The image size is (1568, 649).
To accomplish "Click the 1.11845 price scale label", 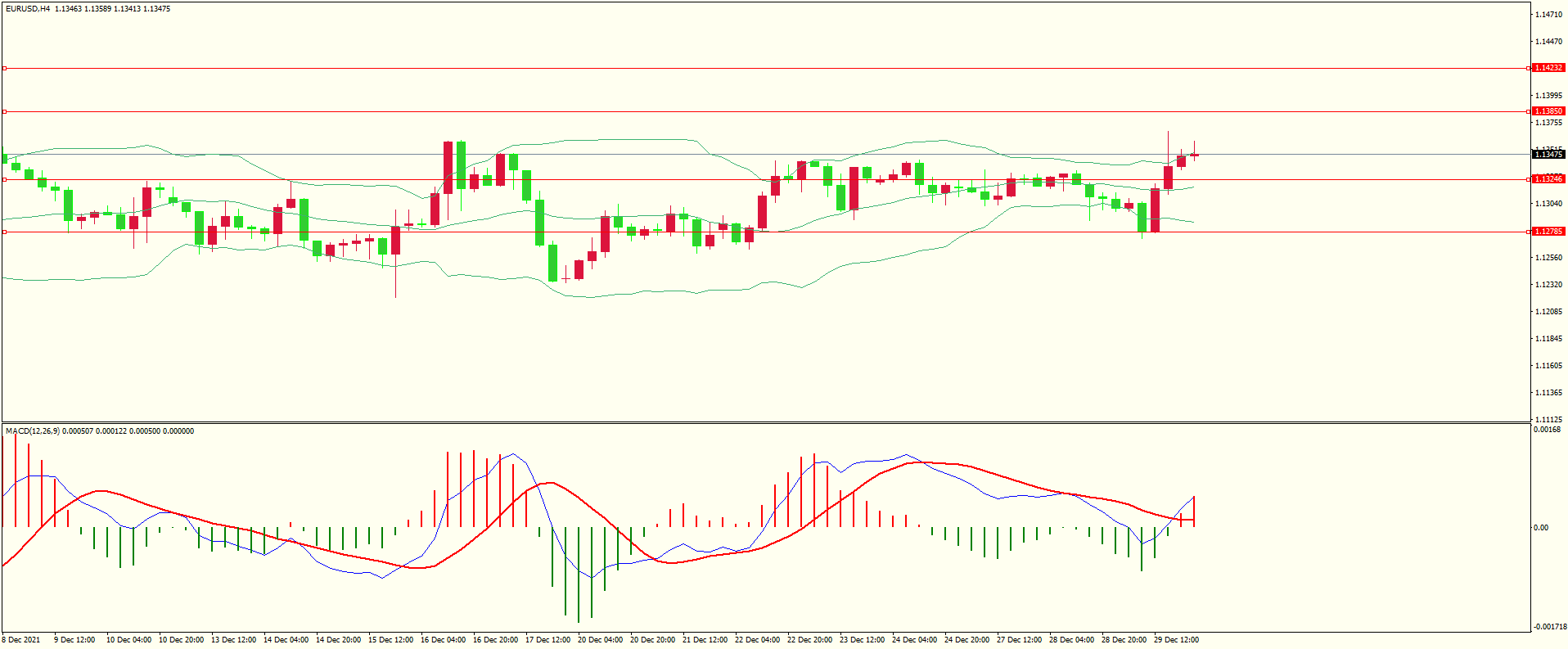I will click(x=1548, y=339).
